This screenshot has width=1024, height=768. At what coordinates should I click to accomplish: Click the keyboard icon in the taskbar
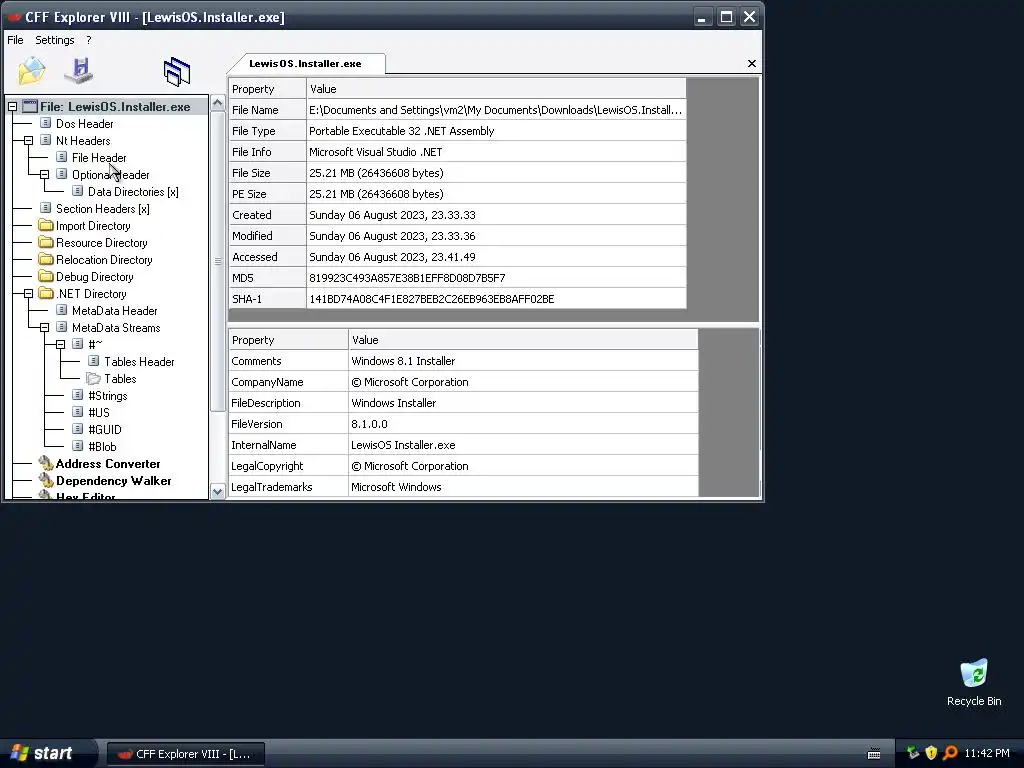pos(874,754)
